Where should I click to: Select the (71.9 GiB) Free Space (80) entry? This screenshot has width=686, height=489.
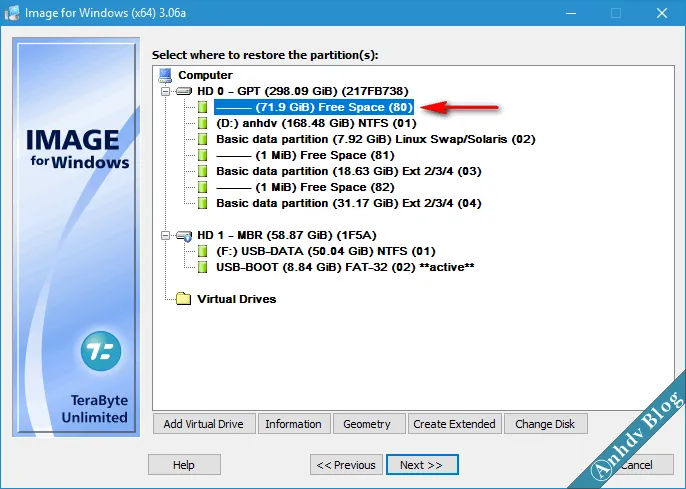pos(314,107)
